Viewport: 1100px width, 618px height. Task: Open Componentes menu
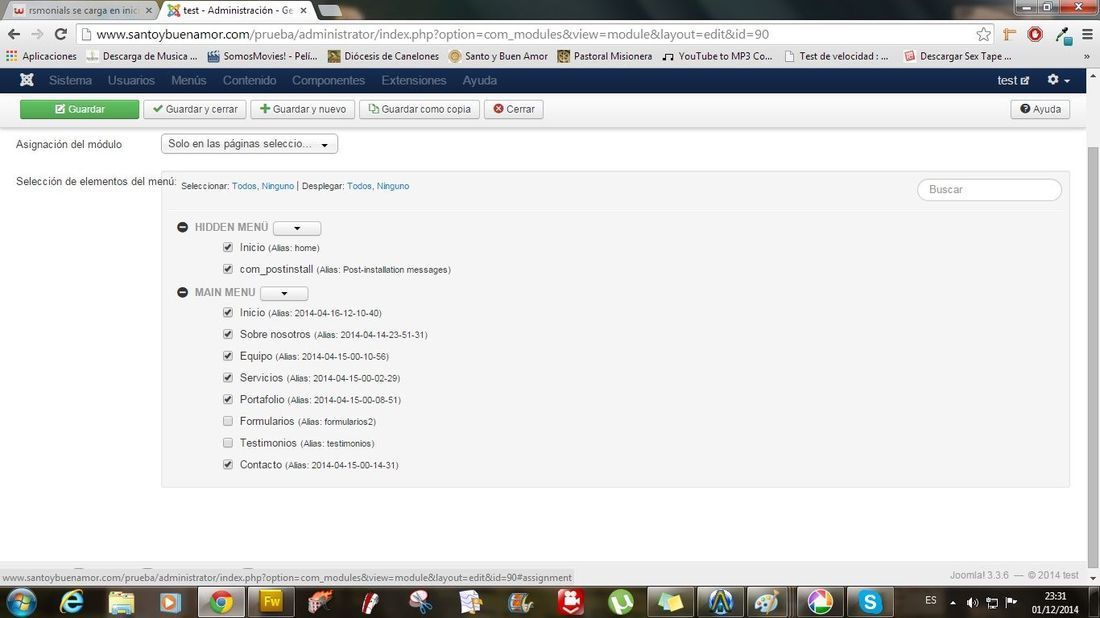(328, 80)
